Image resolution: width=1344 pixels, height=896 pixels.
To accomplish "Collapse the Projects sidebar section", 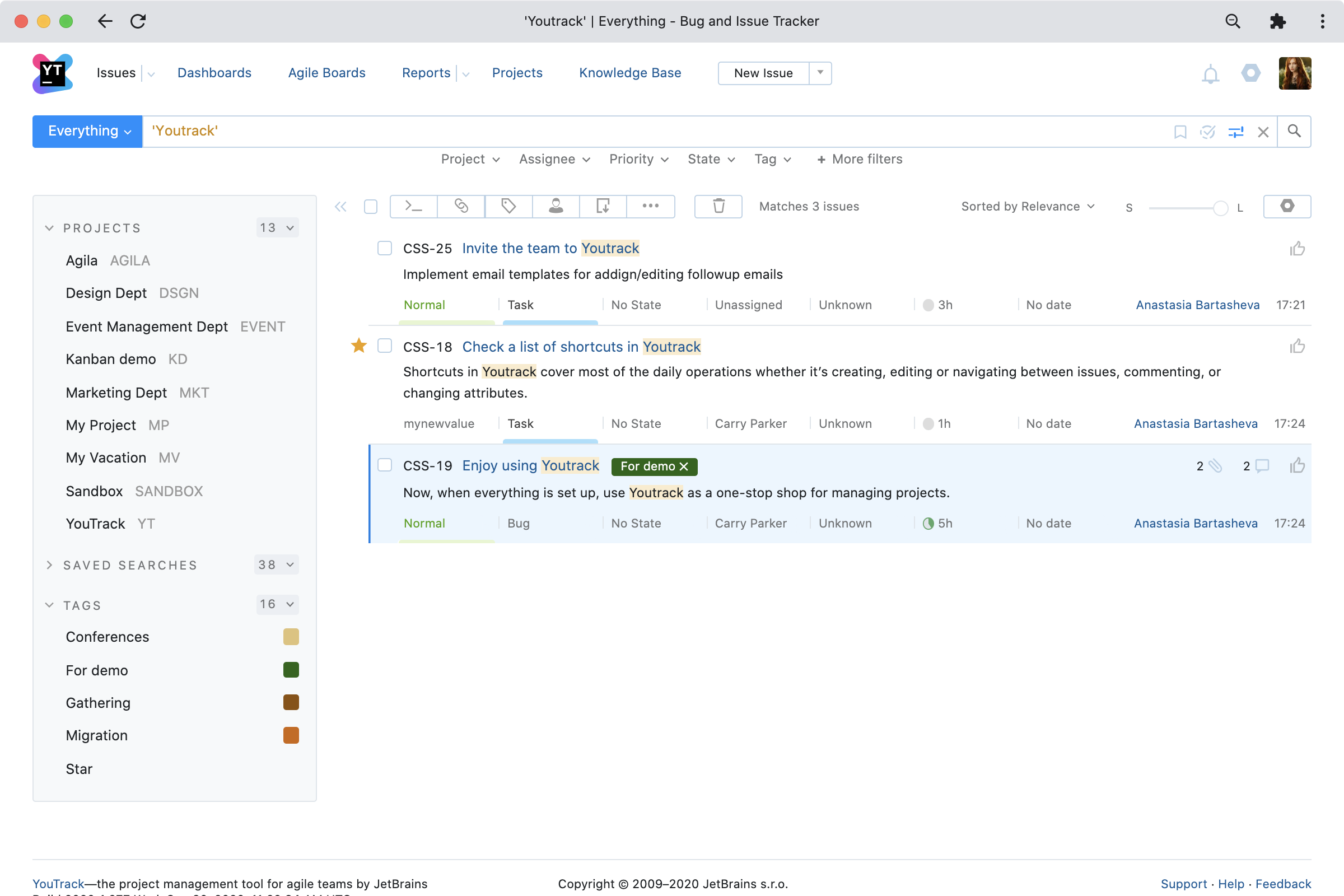I will [50, 228].
